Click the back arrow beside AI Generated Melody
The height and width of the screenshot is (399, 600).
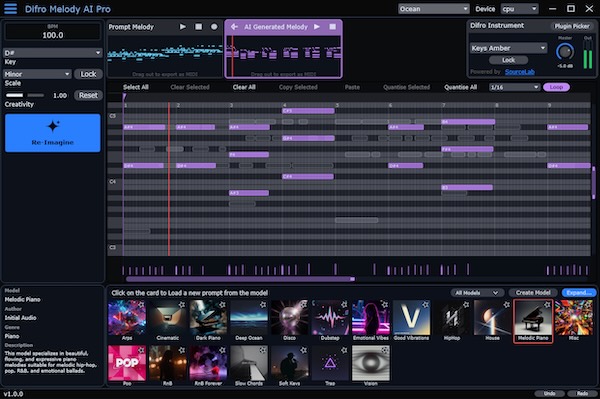pyautogui.click(x=234, y=27)
